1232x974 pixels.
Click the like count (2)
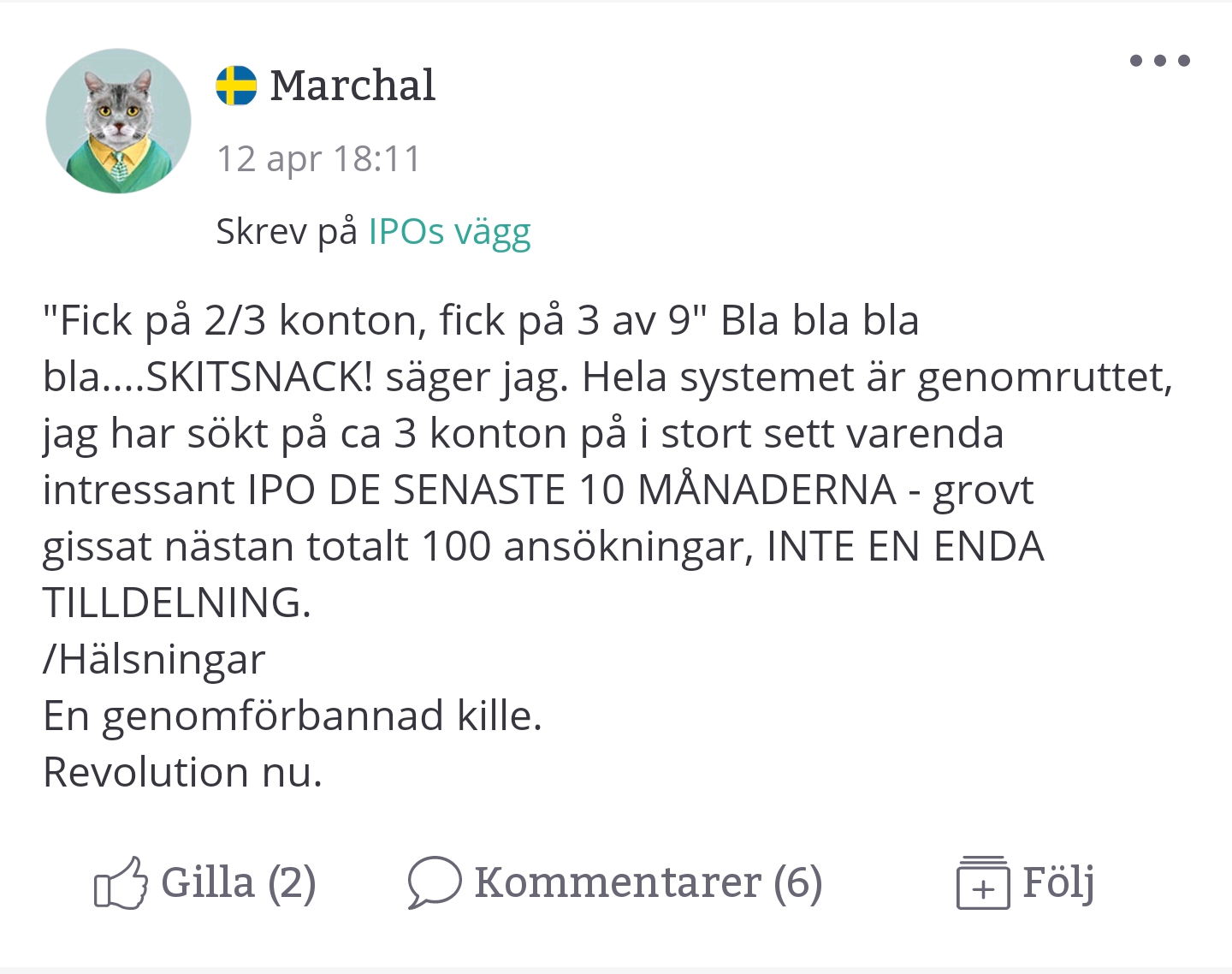pos(292,882)
